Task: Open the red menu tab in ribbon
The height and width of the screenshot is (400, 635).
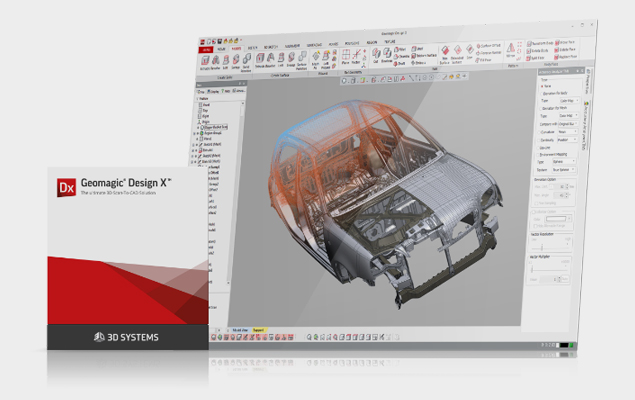Action: click(206, 49)
